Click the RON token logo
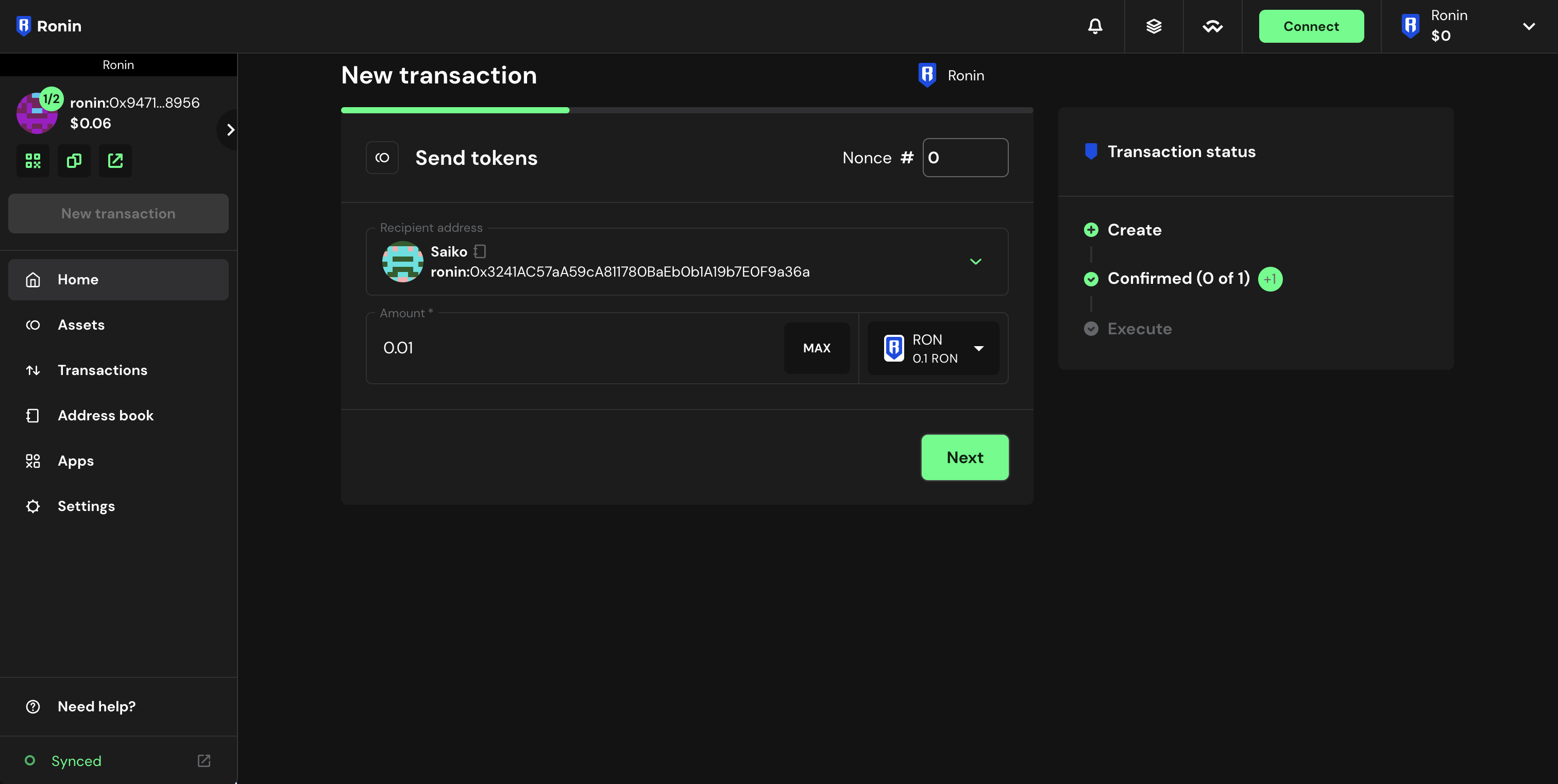The image size is (1558, 784). 894,348
